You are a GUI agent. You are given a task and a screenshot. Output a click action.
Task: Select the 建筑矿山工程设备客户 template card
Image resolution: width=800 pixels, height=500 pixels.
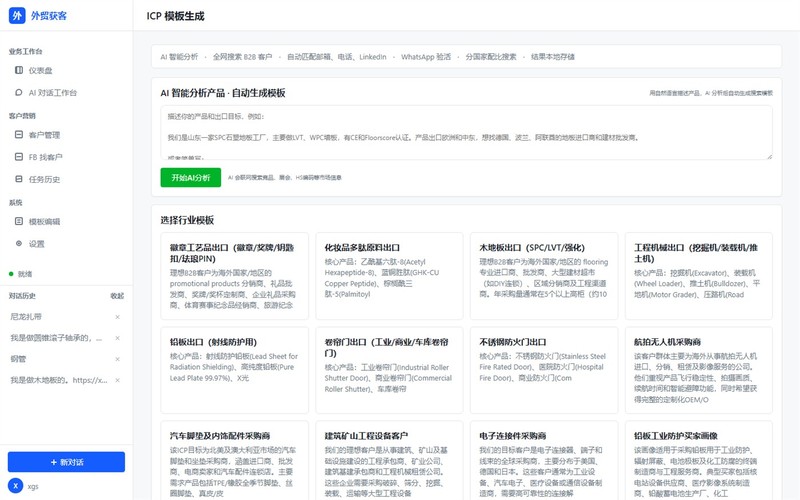coord(389,461)
